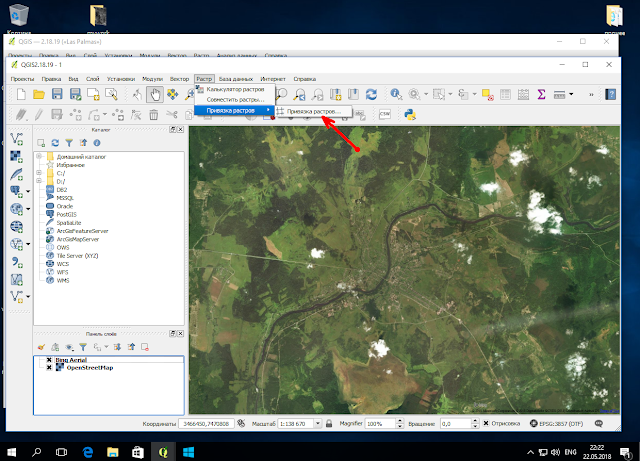Expand hidden toolbar items with » chevron
This screenshot has width=640, height=461.
pyautogui.click(x=591, y=95)
